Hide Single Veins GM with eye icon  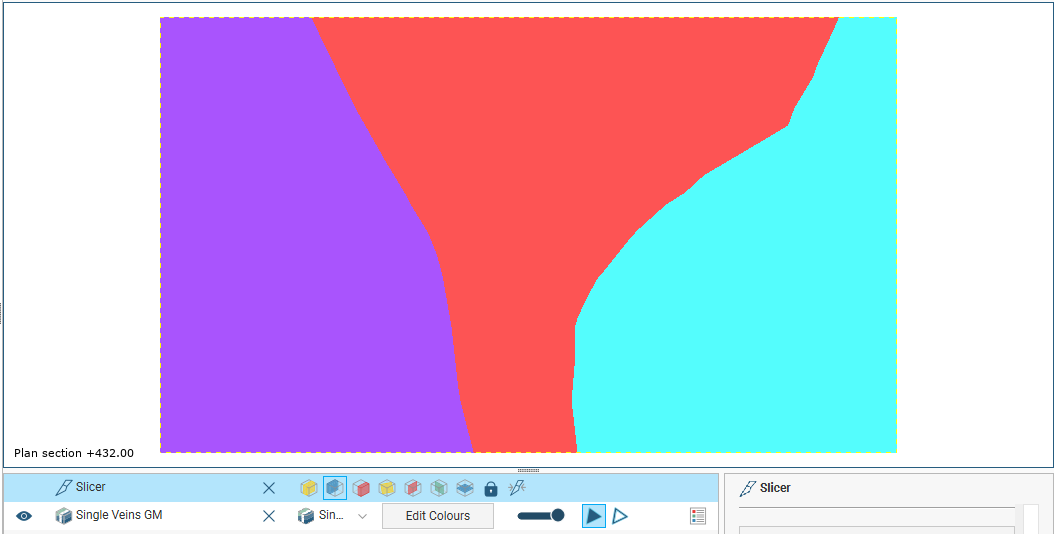click(x=24, y=516)
